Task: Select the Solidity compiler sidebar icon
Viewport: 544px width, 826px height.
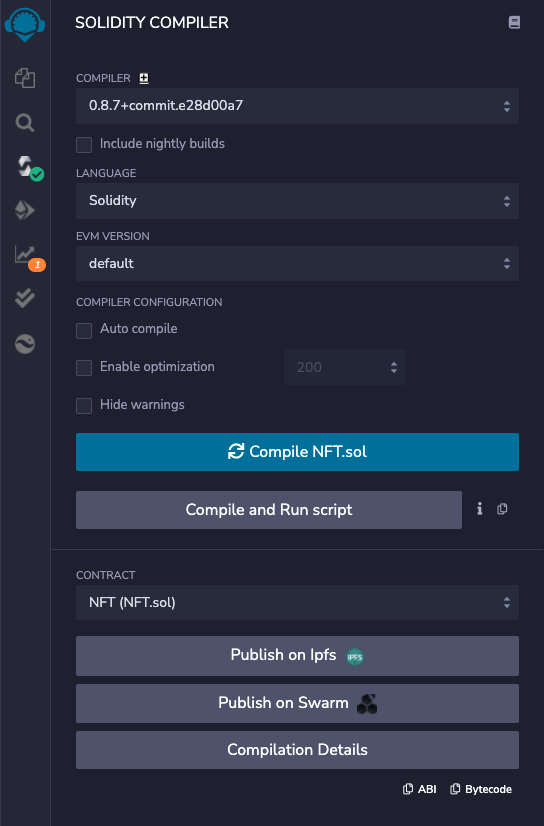Action: (x=27, y=168)
